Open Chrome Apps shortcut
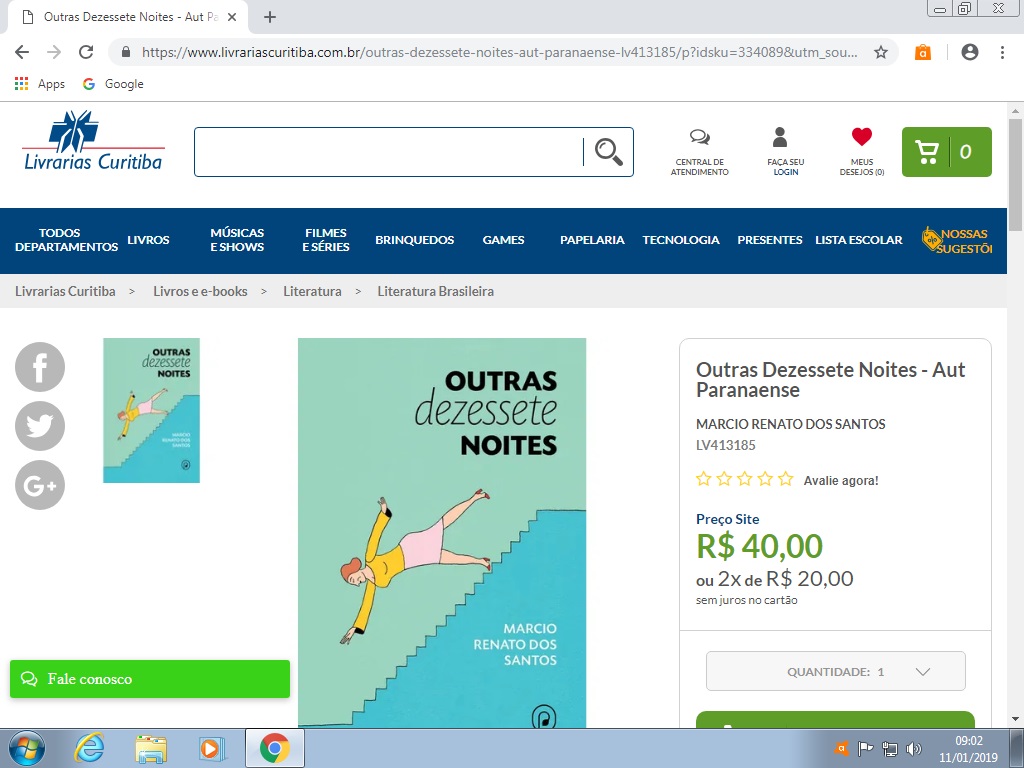 (x=40, y=84)
